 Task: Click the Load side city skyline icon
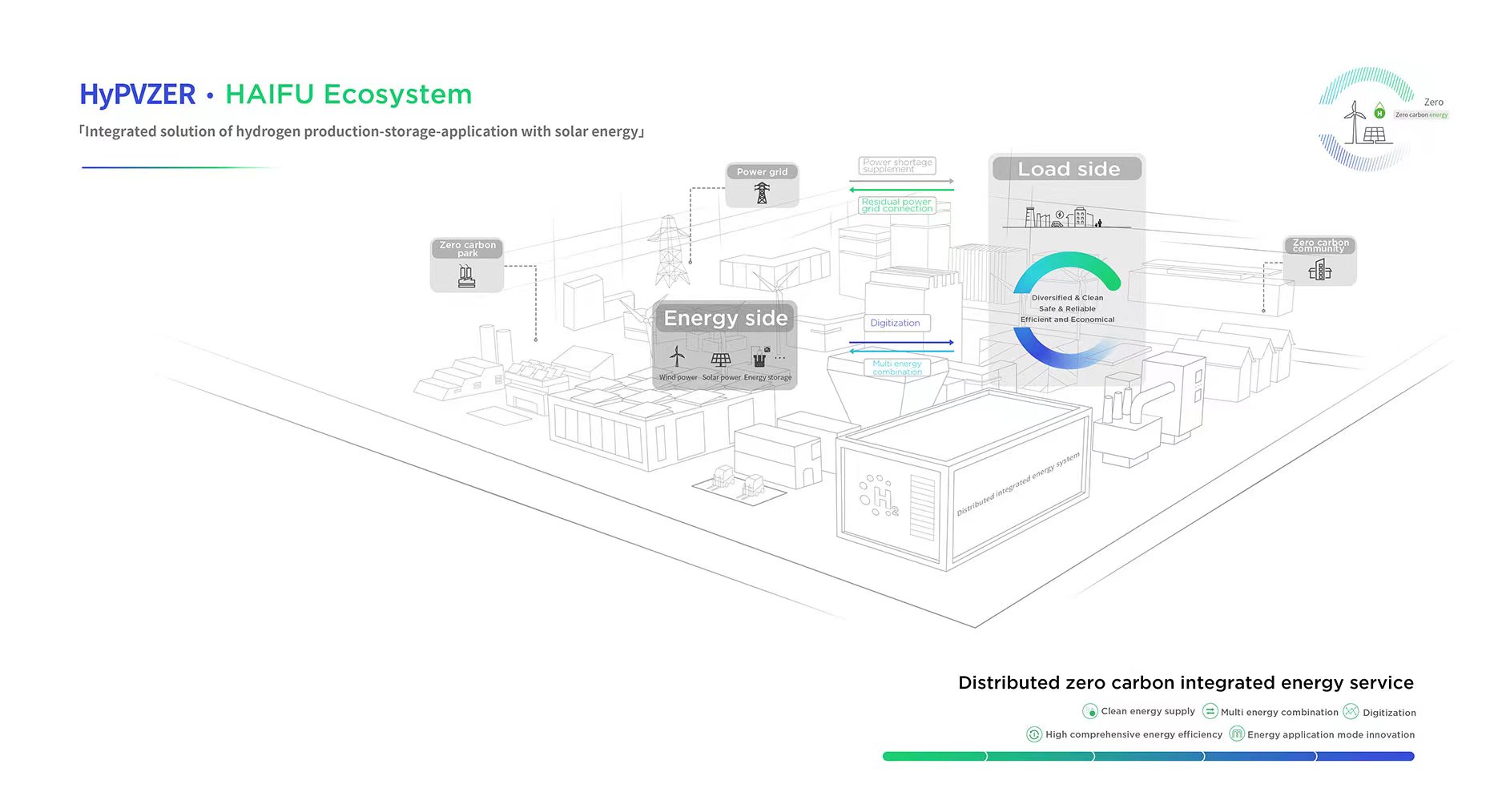[x=1065, y=216]
